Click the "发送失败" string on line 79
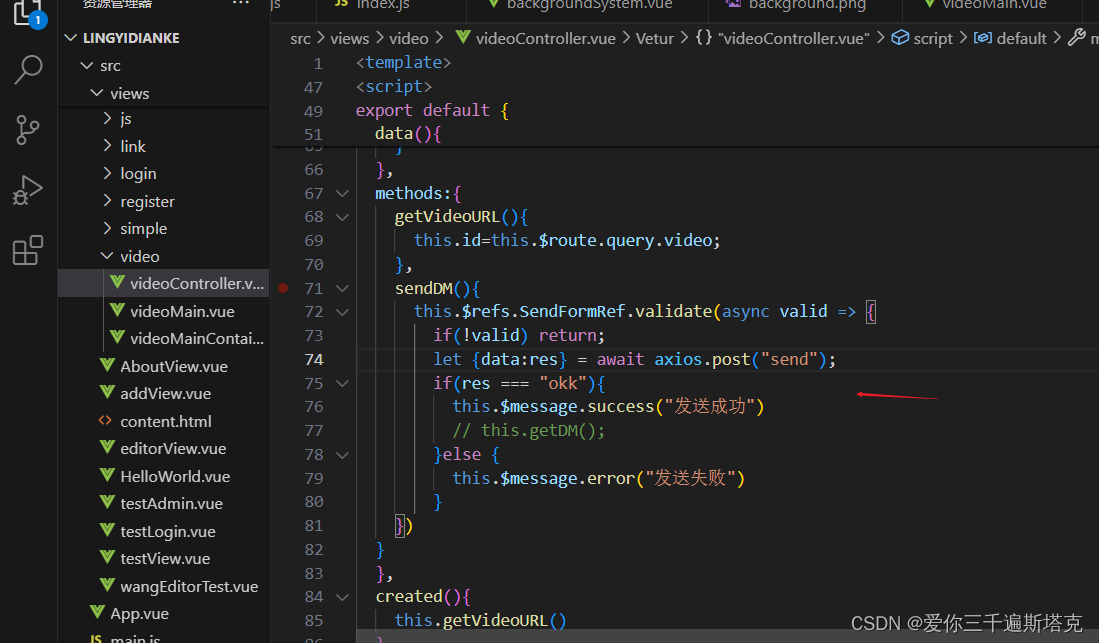This screenshot has width=1099, height=643. coord(690,478)
